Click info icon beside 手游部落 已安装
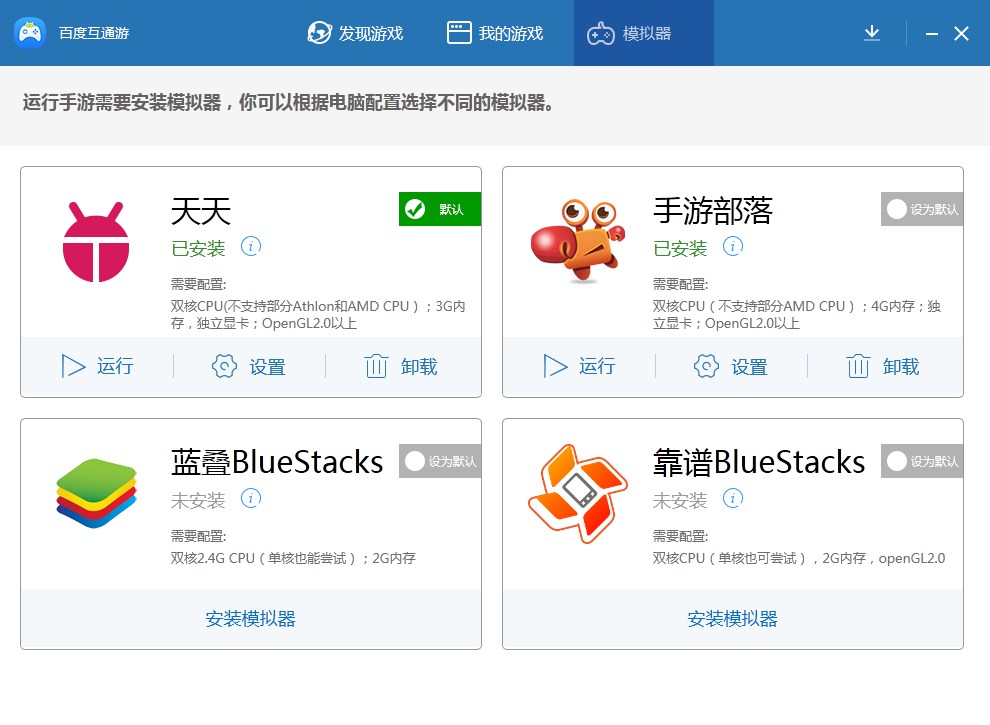990x725 pixels. 733,246
